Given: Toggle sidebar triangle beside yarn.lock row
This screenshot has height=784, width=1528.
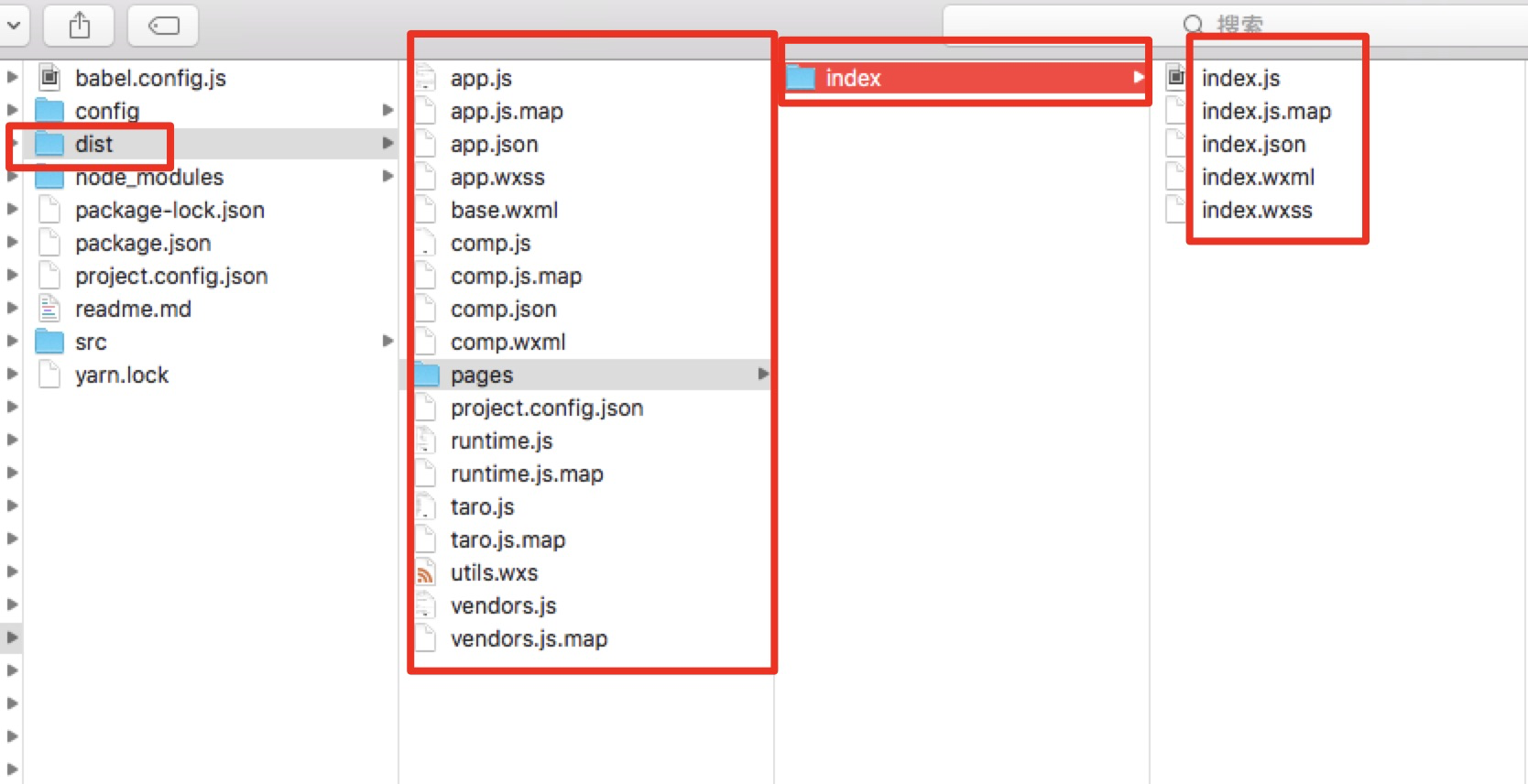Looking at the screenshot, I should coord(12,374).
